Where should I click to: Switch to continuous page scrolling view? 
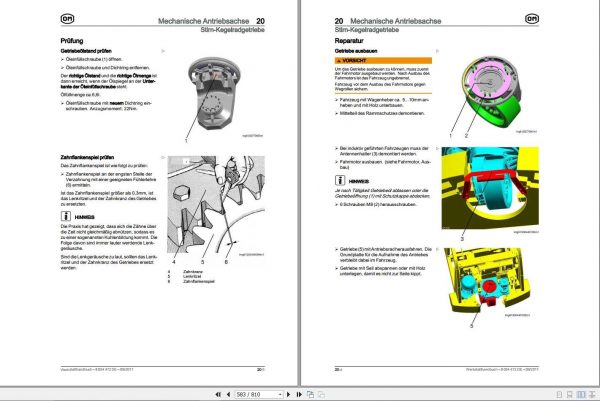570,394
